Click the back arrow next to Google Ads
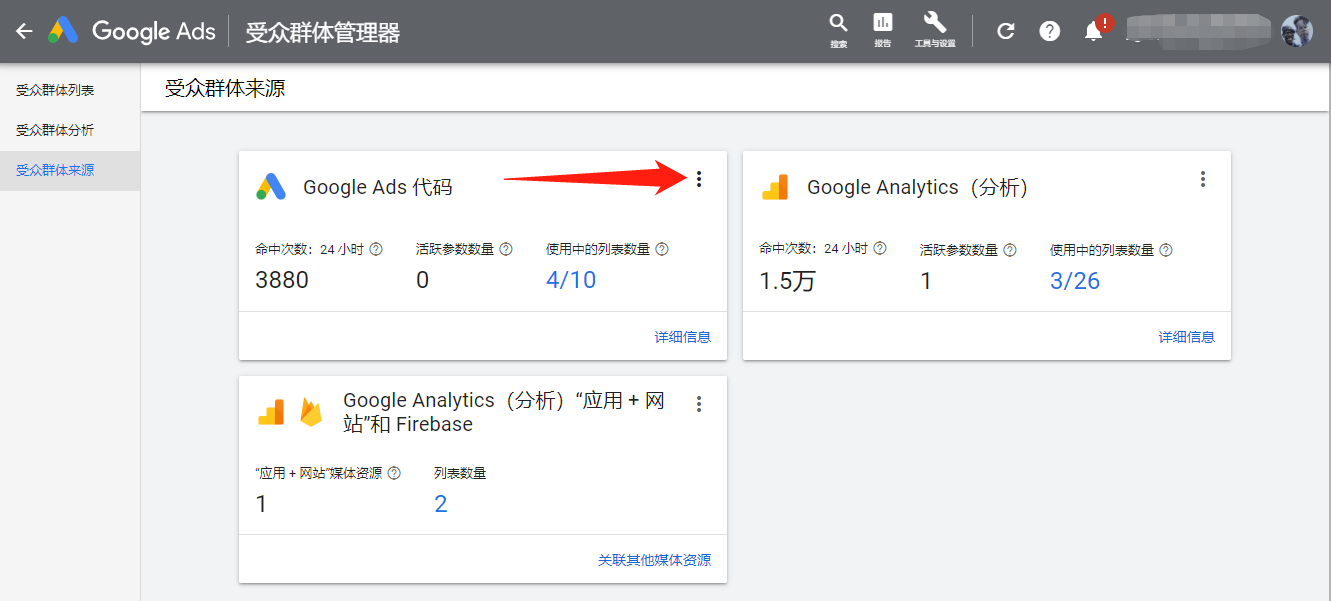The width and height of the screenshot is (1331, 601). (x=24, y=30)
